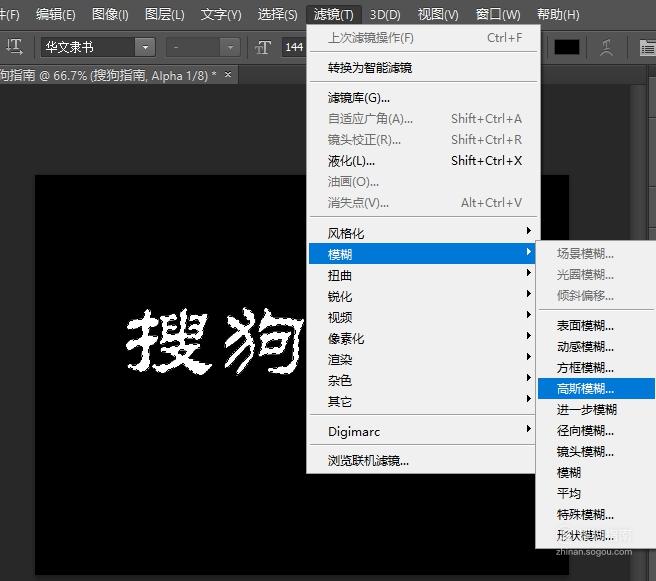
Task: Close the 搜狗指南 document tab
Action: point(228,75)
